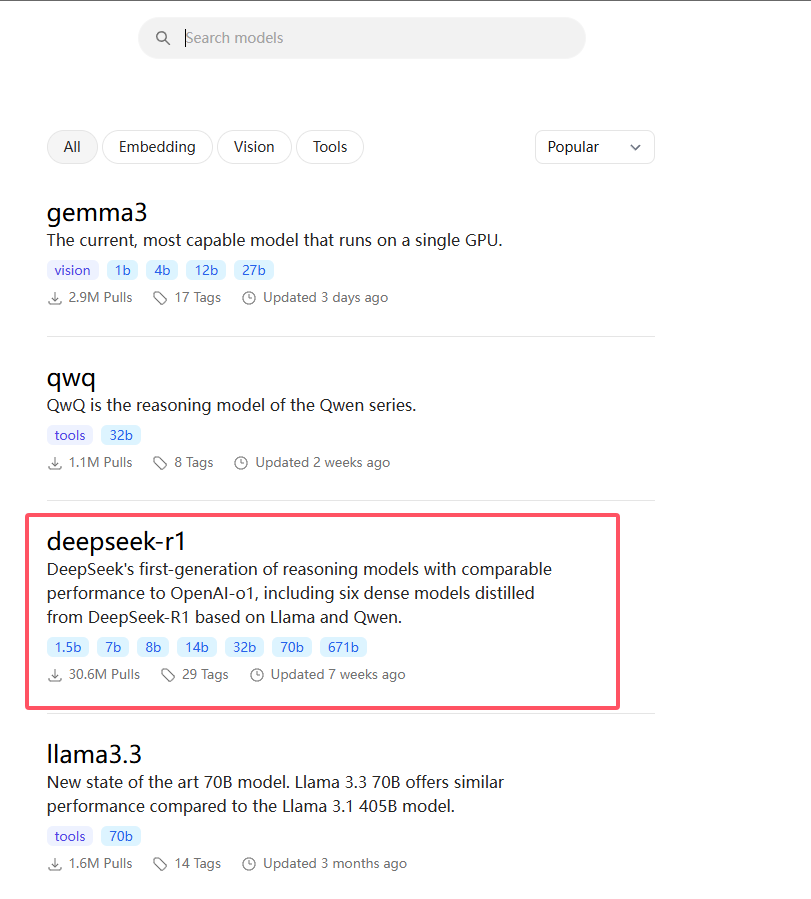Select the All filter tab
Viewport: 811px width, 899px height.
pyautogui.click(x=72, y=147)
